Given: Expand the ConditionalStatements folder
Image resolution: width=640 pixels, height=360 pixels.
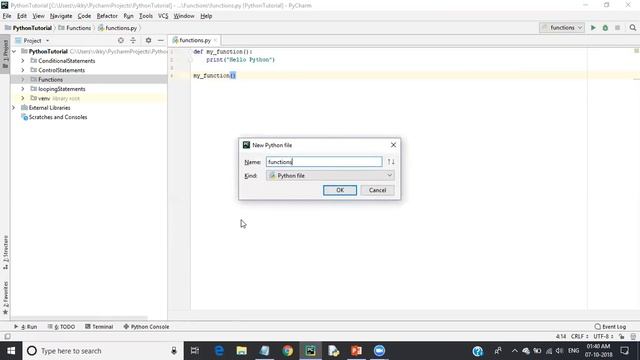Looking at the screenshot, I should pos(23,61).
